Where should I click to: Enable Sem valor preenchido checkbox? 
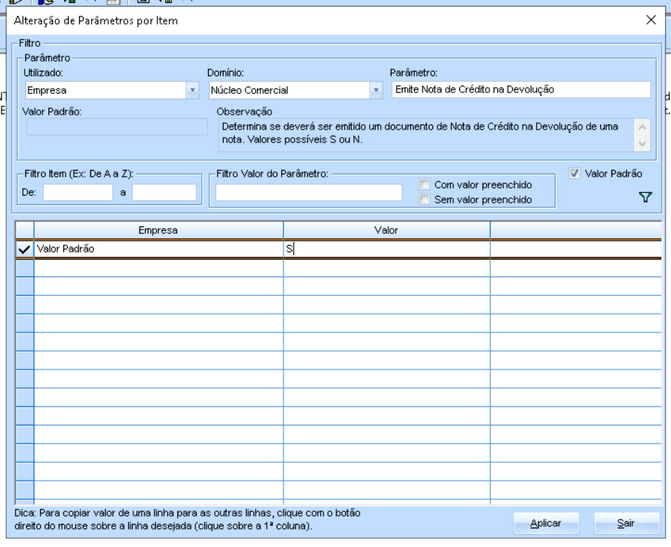tap(424, 199)
